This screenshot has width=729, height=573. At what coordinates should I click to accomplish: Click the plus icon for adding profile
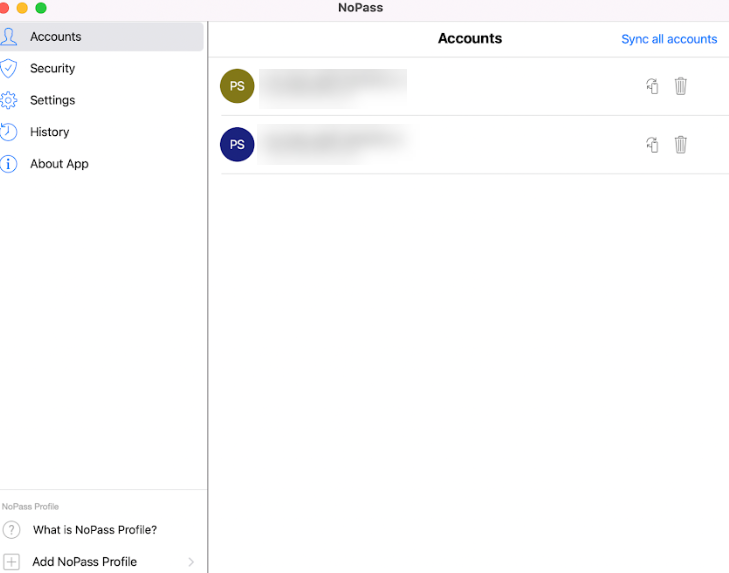pos(11,561)
